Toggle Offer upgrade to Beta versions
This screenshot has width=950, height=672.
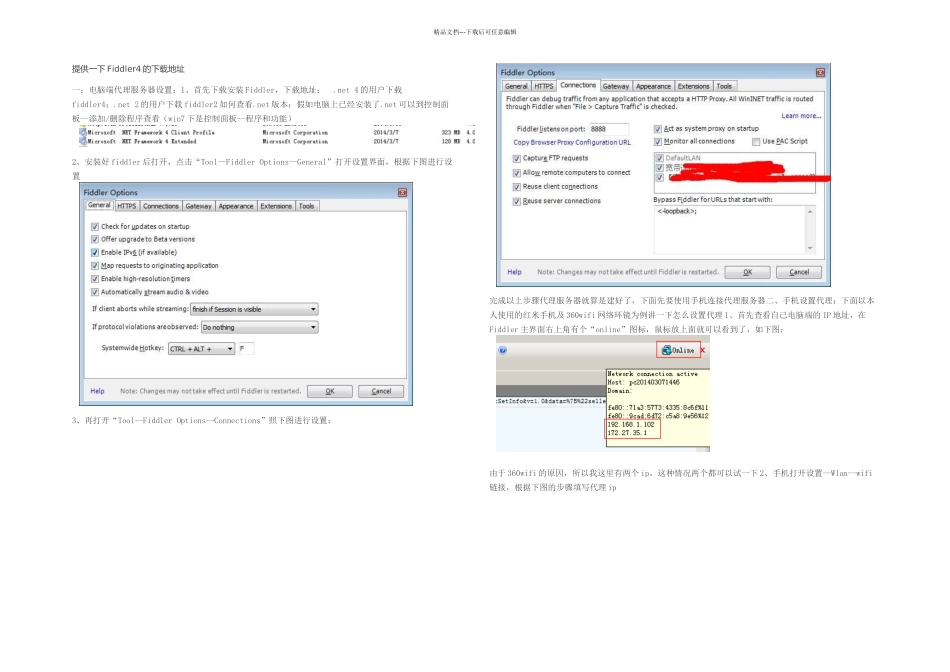tap(95, 239)
